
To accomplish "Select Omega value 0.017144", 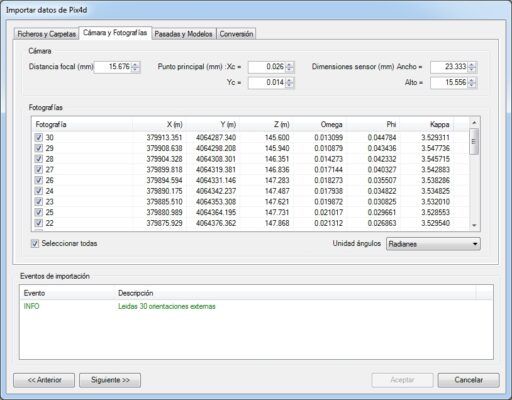I will (329, 169).
